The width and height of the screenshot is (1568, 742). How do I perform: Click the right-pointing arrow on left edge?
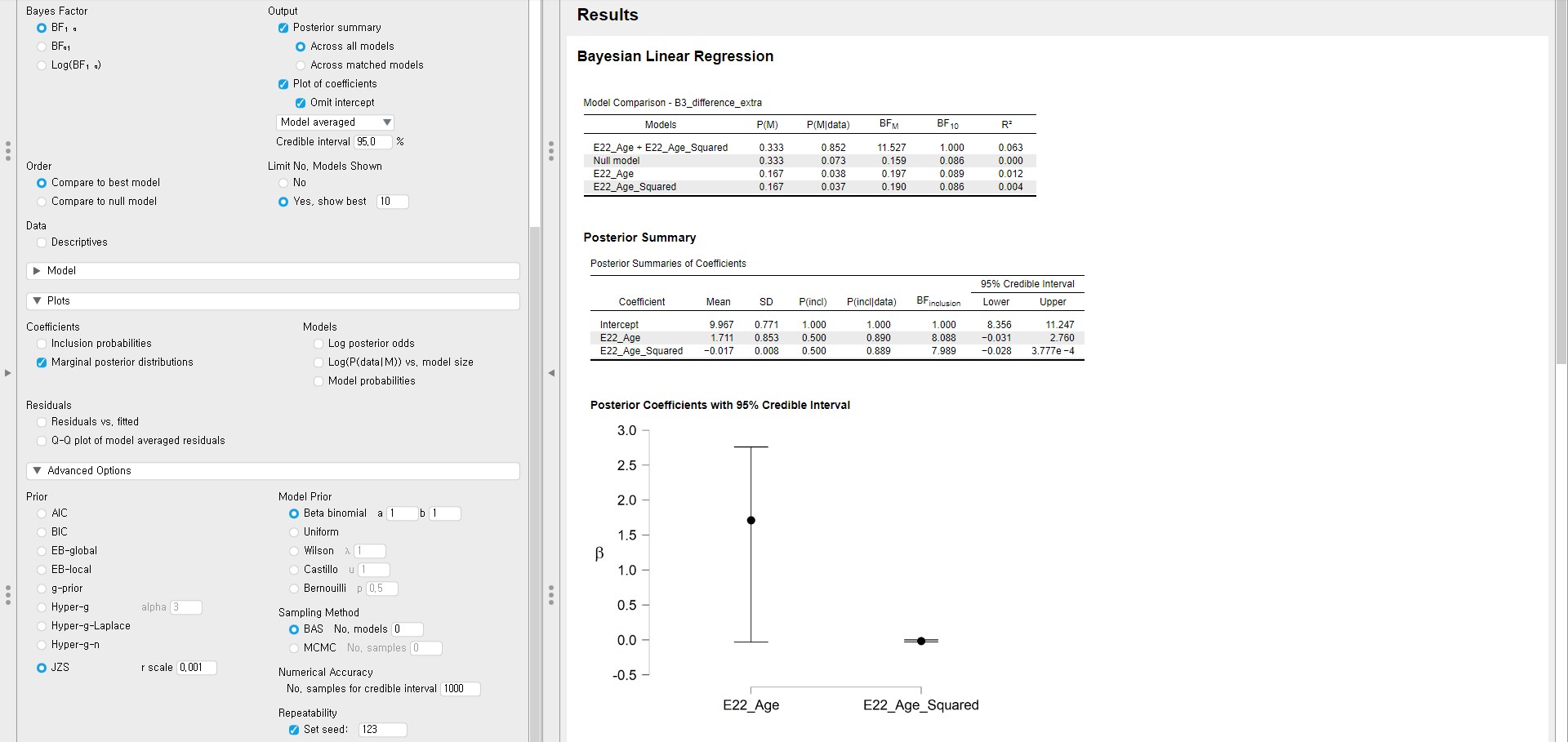click(7, 373)
